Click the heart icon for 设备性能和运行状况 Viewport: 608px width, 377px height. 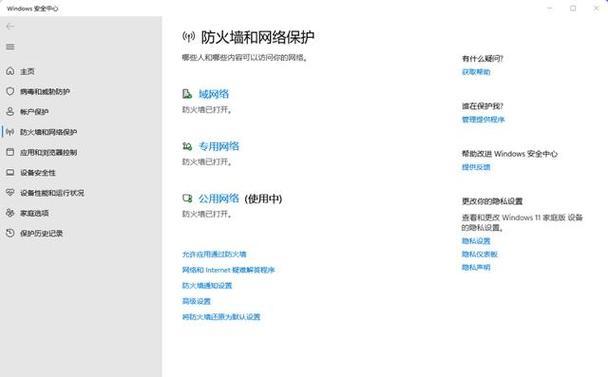[x=10, y=193]
